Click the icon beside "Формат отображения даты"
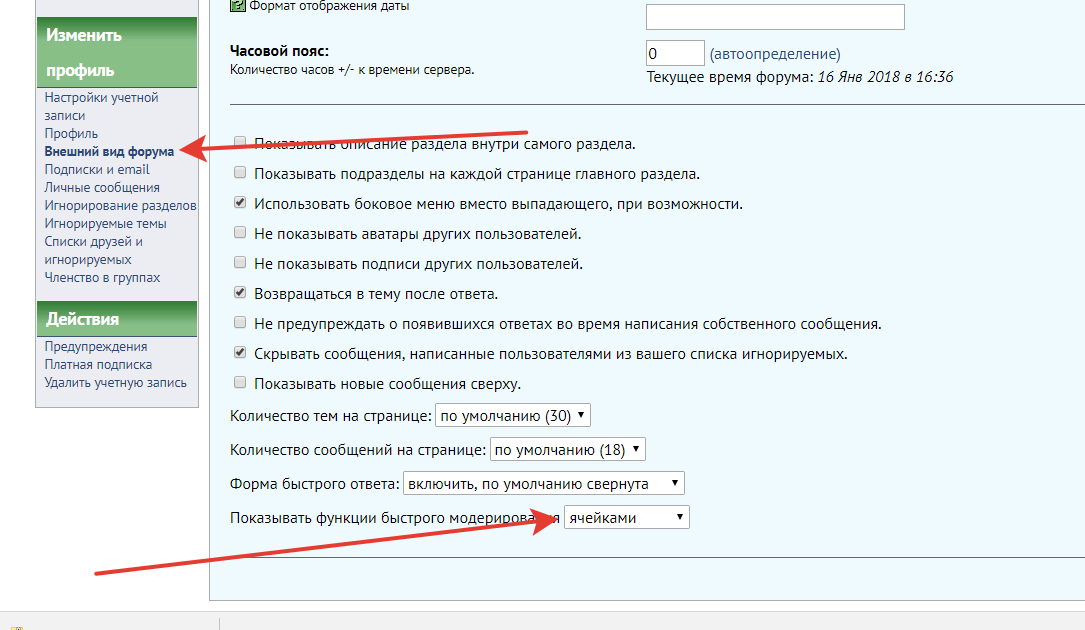Viewport: 1085px width, 630px height. [237, 6]
